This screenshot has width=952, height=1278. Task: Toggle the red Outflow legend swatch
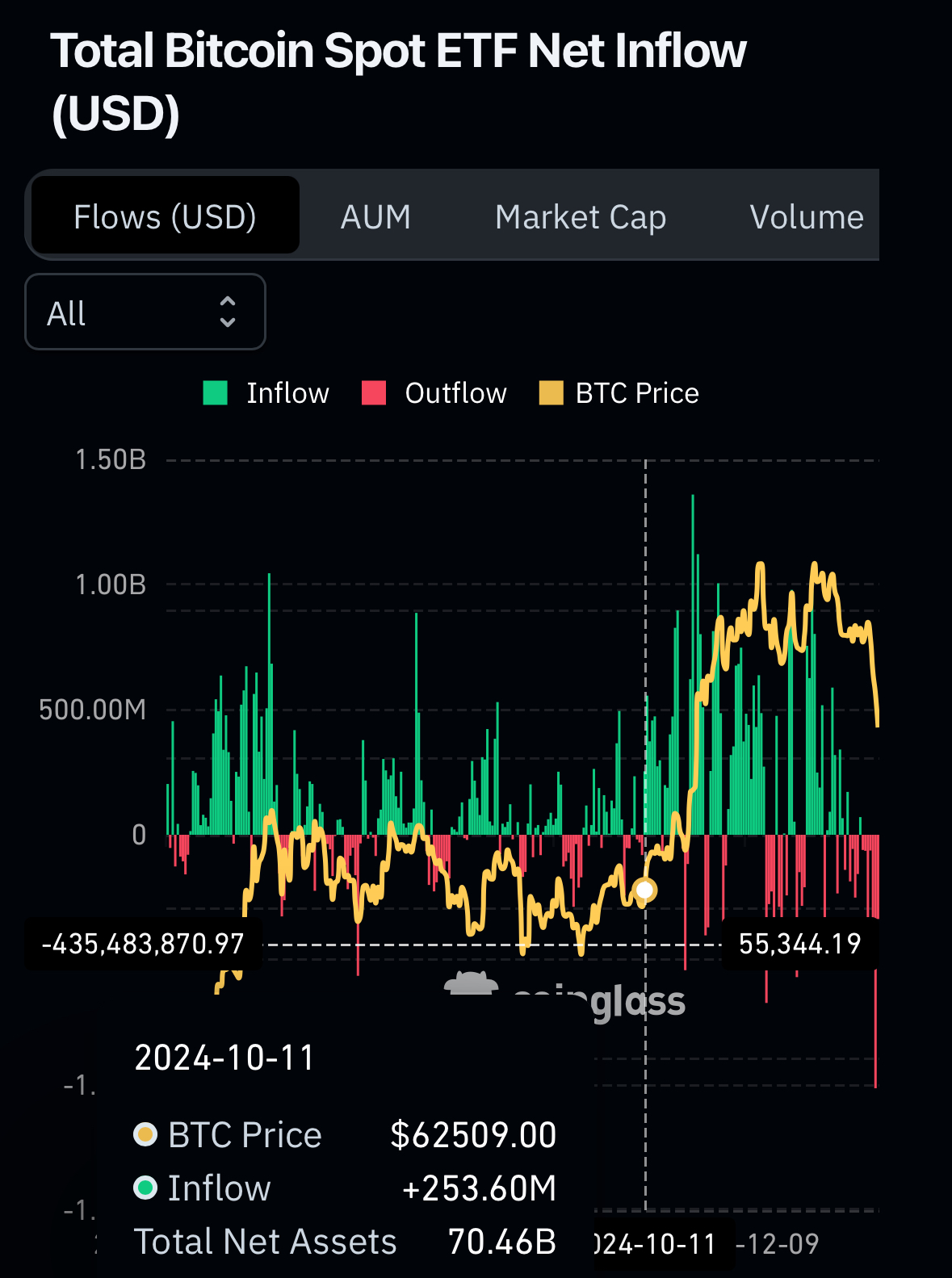coord(374,393)
